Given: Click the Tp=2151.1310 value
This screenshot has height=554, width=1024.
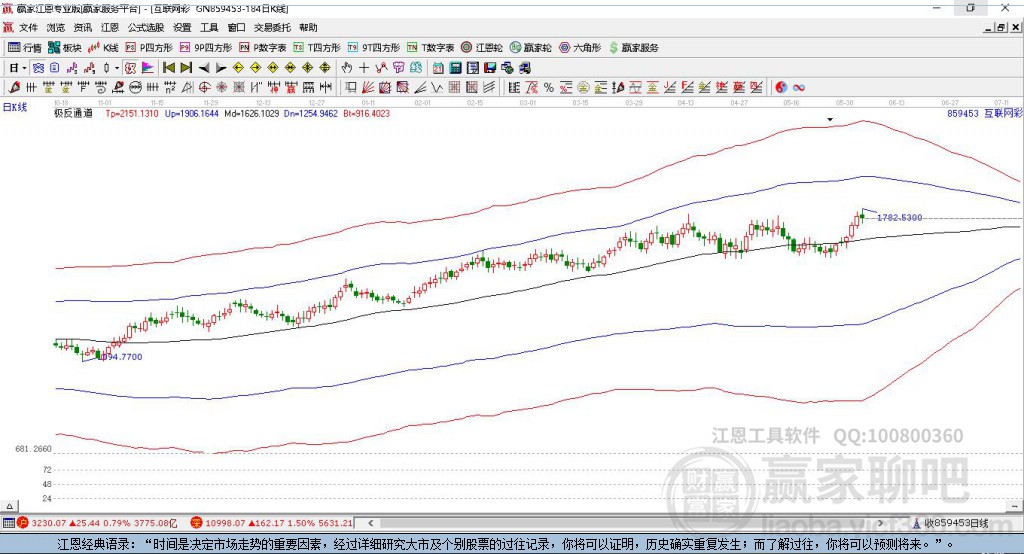Looking at the screenshot, I should tap(131, 113).
